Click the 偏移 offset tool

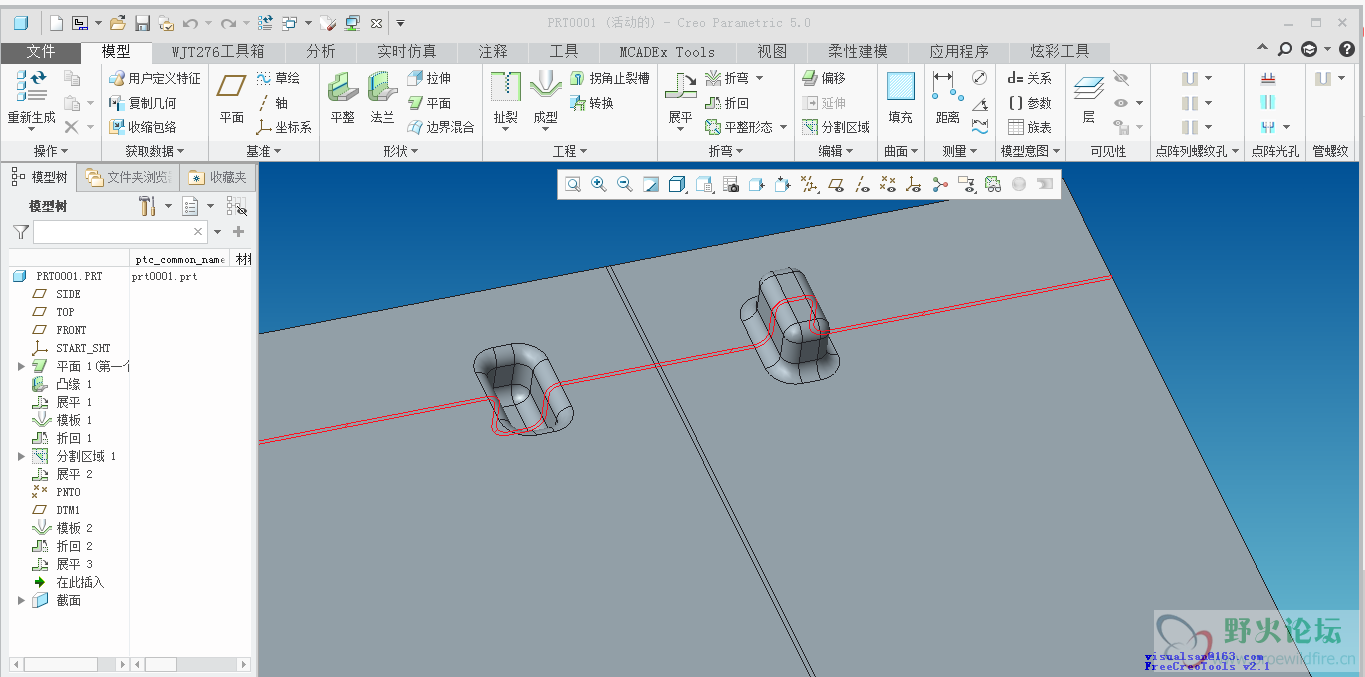click(824, 78)
